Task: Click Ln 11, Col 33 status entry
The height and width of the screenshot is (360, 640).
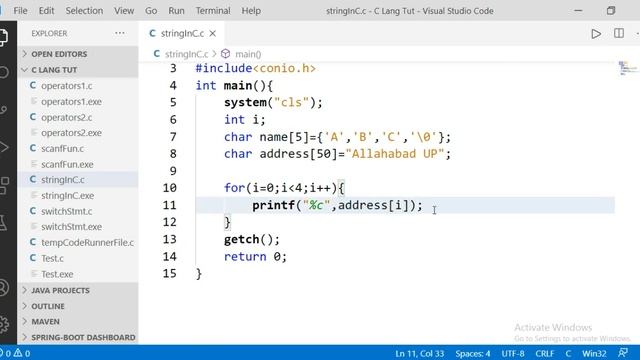Action: (x=419, y=353)
